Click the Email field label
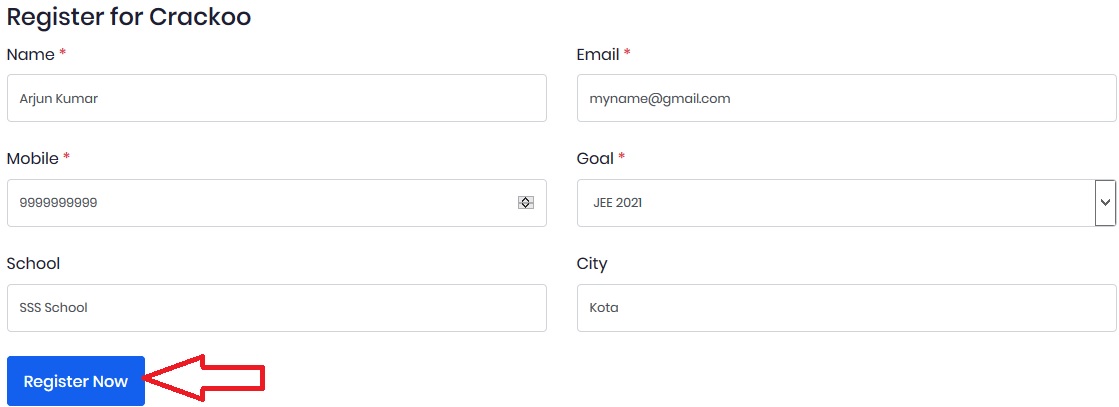The height and width of the screenshot is (407, 1119). click(x=598, y=54)
